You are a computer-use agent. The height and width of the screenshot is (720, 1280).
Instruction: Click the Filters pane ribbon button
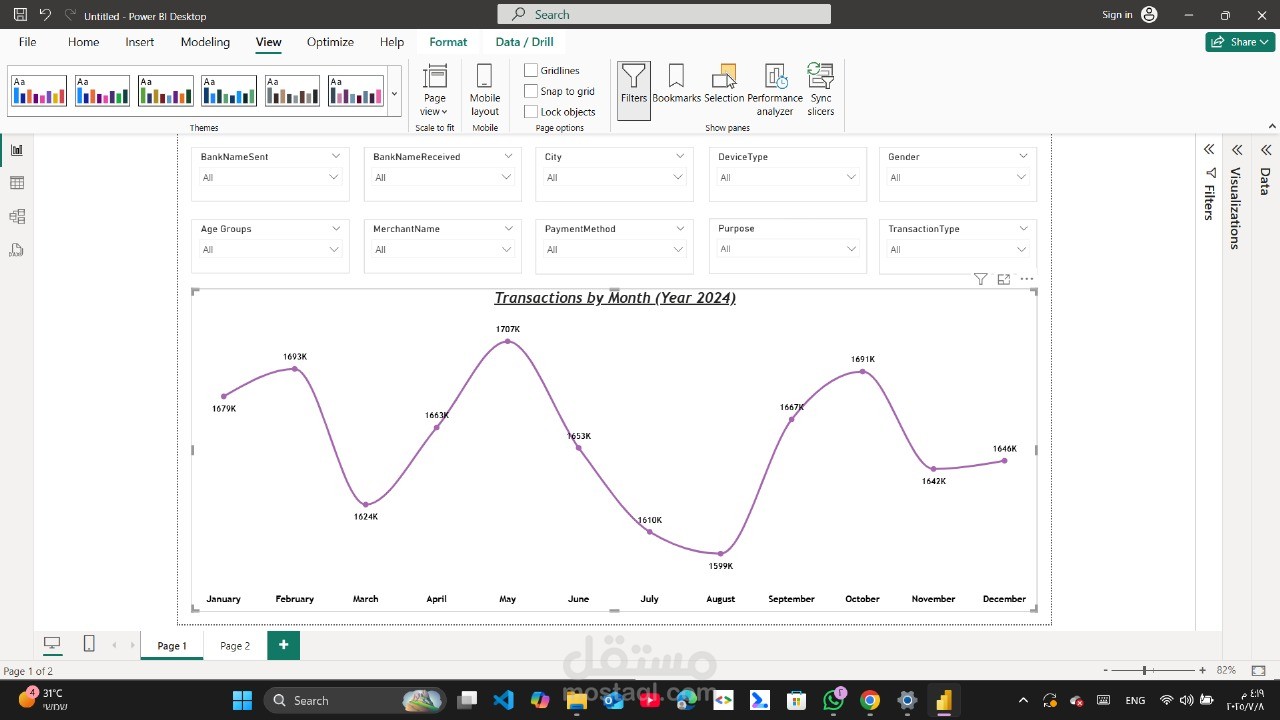pyautogui.click(x=633, y=85)
